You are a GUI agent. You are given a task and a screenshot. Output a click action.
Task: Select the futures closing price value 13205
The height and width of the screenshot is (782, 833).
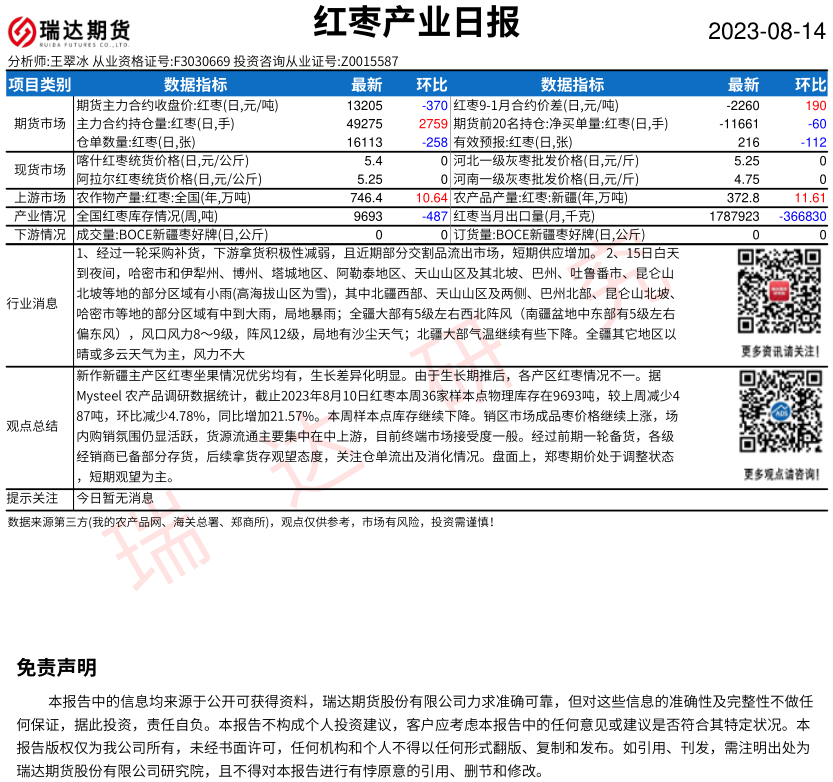point(364,106)
